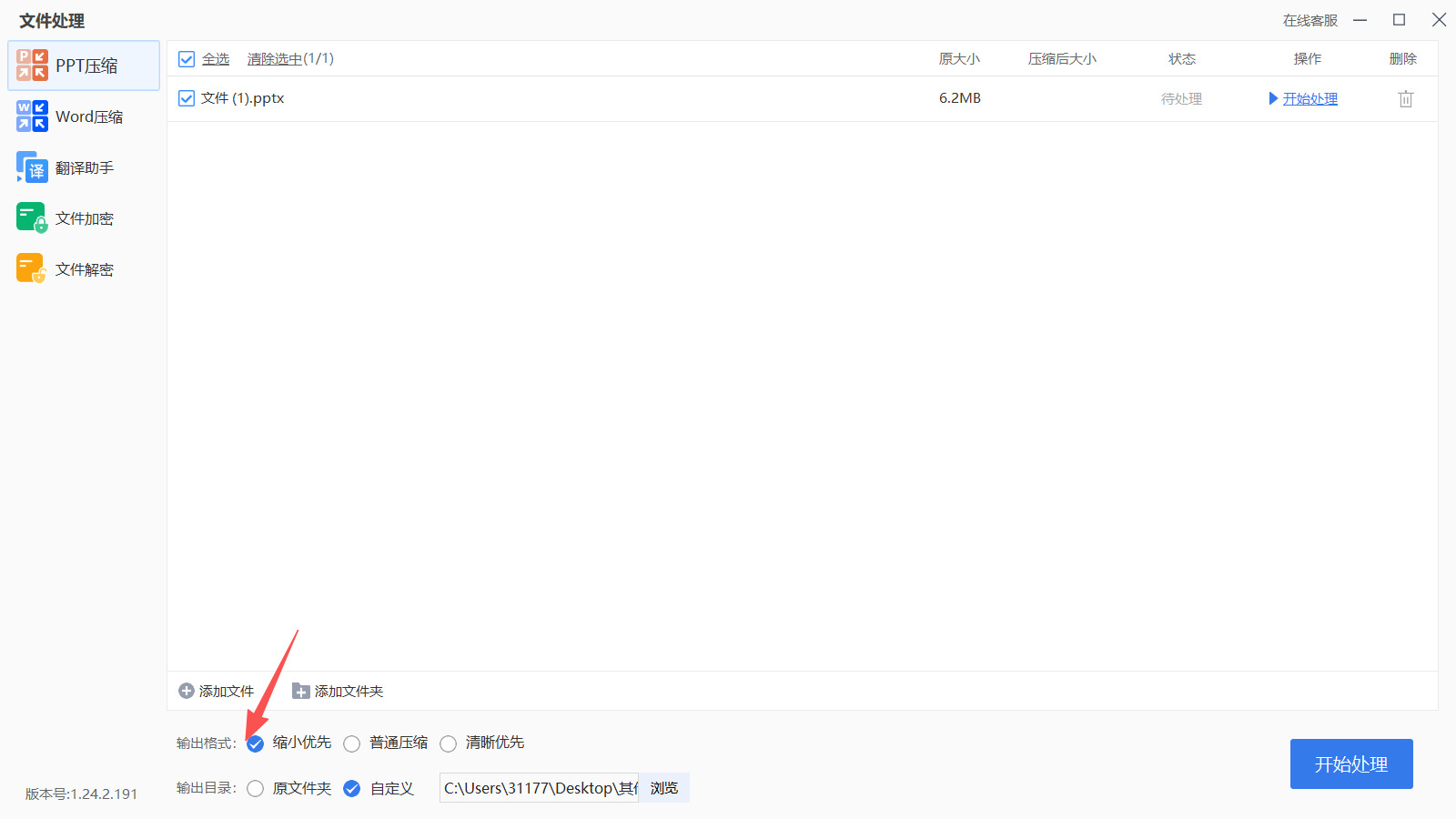1456x819 pixels.
Task: Select the 文件解密 feature
Action: click(x=32, y=268)
